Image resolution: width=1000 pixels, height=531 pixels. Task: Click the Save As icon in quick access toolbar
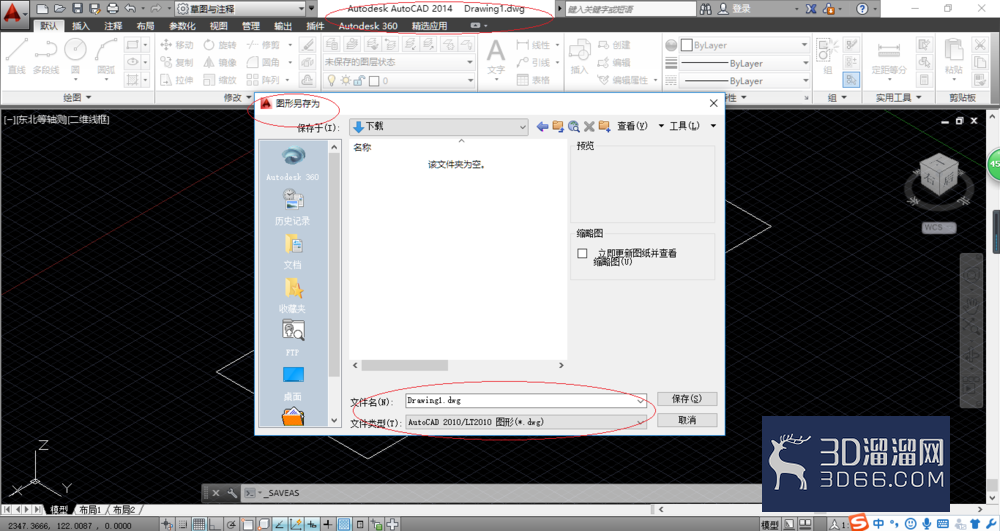point(95,9)
